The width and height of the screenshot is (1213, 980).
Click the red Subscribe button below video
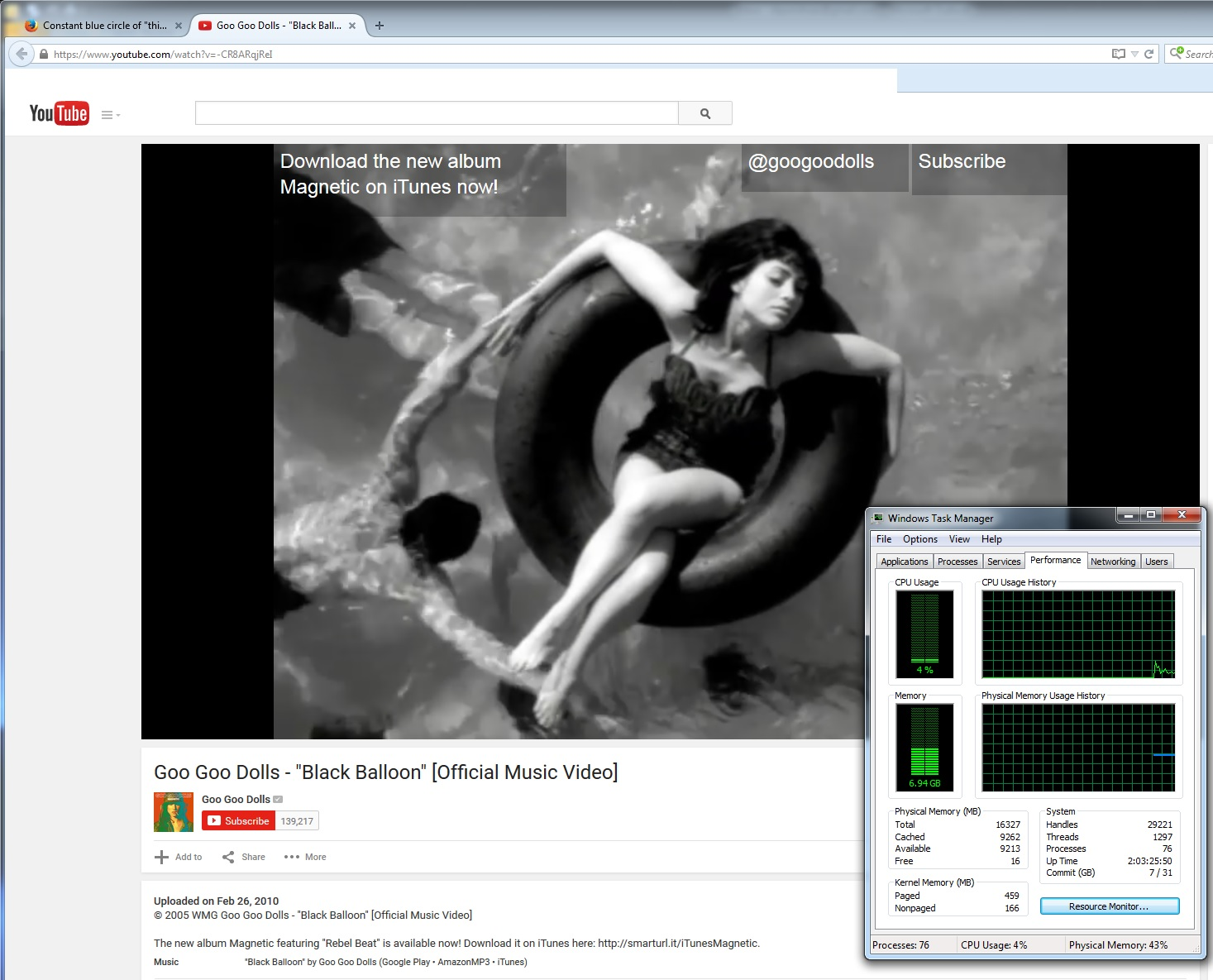click(238, 821)
